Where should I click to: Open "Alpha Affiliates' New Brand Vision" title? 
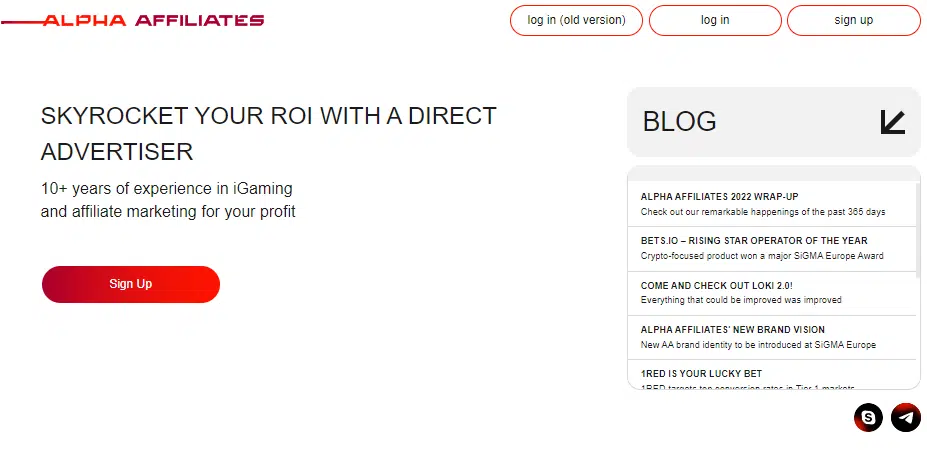pos(733,329)
